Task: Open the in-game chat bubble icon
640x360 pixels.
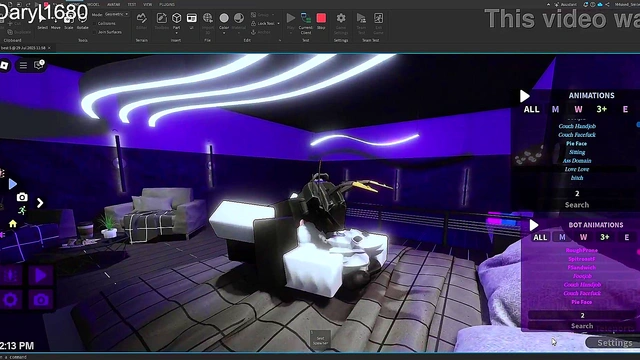Action: pos(39,65)
